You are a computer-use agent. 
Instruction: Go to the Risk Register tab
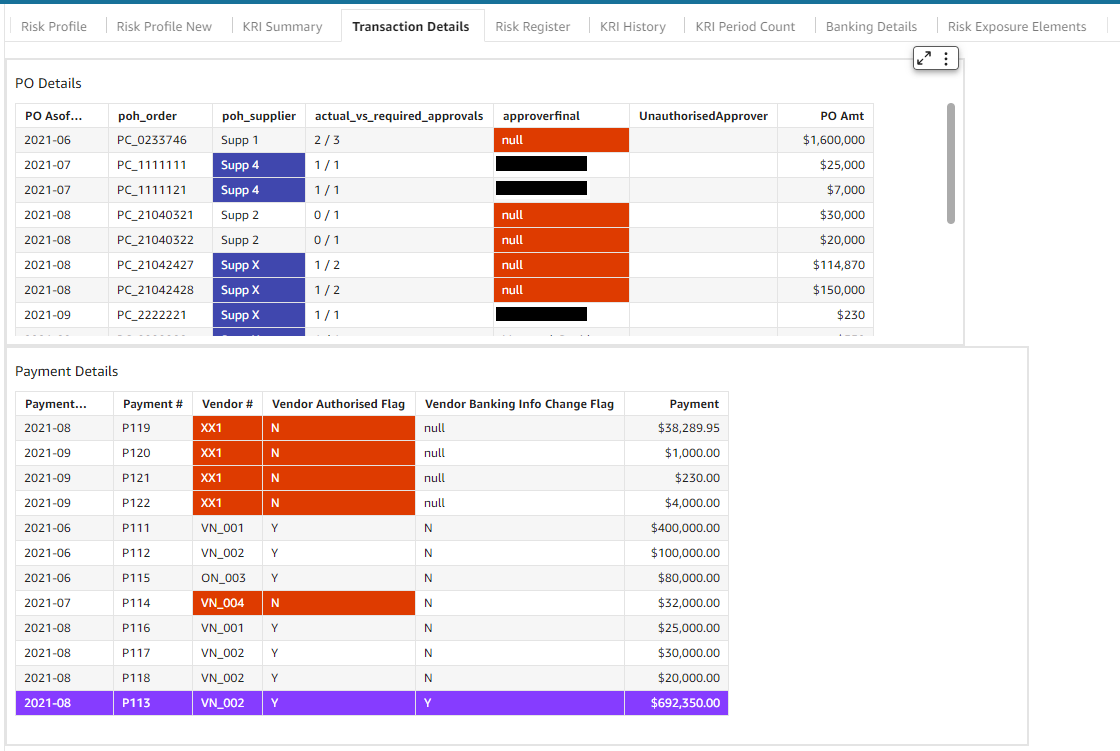click(x=532, y=27)
